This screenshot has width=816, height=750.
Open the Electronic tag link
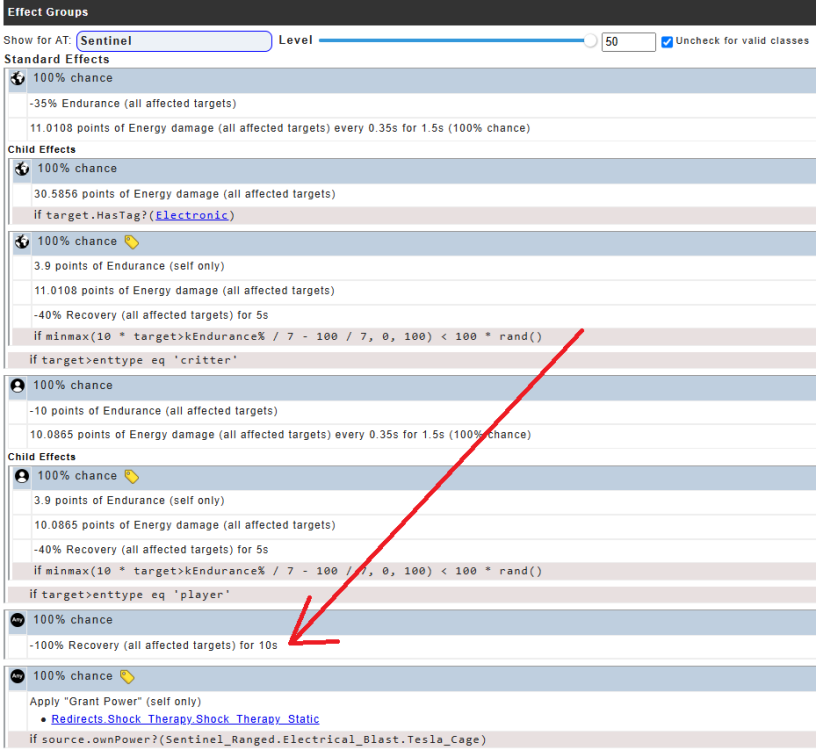pyautogui.click(x=192, y=215)
